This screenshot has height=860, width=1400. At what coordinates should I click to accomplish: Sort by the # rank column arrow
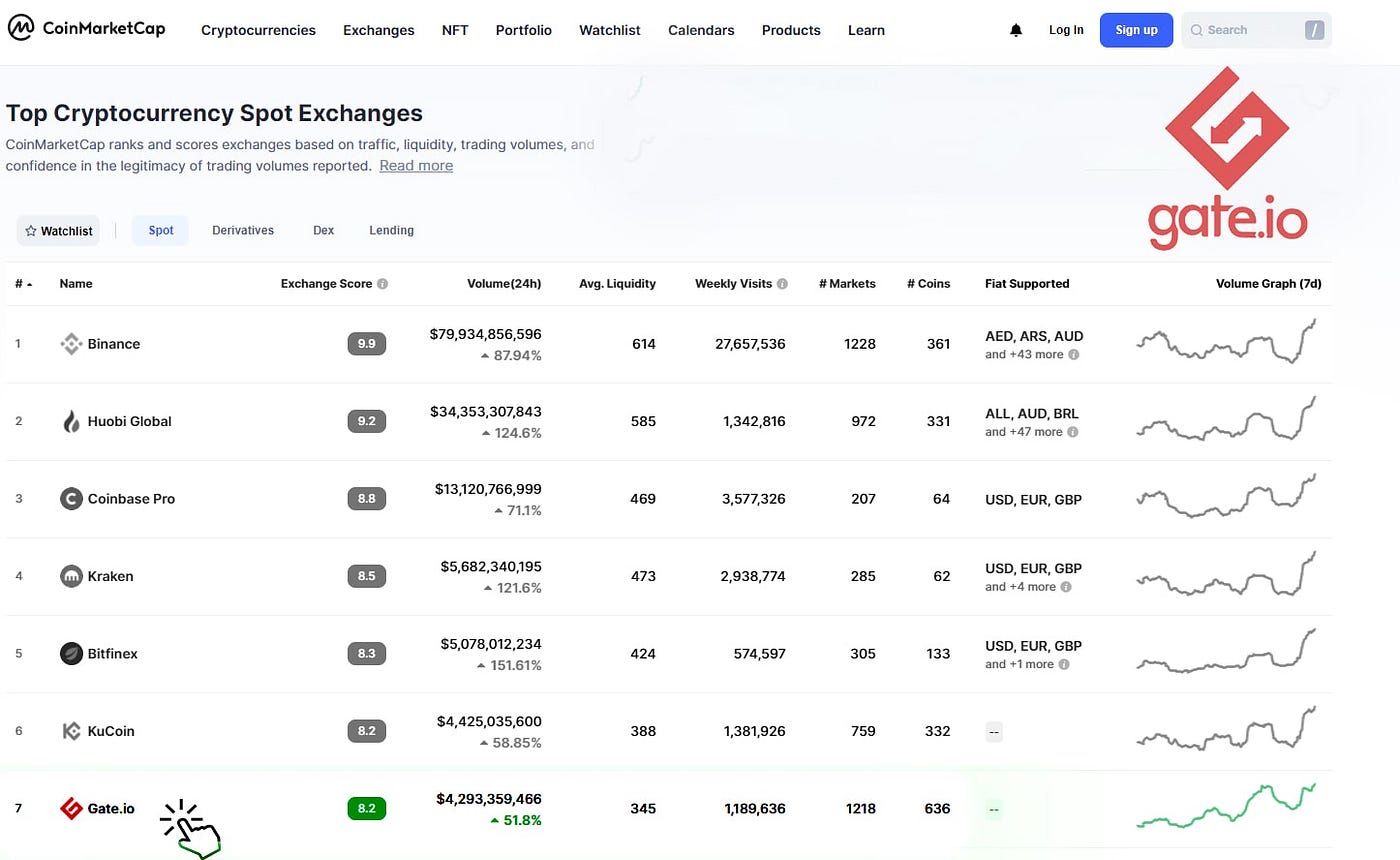pyautogui.click(x=29, y=284)
